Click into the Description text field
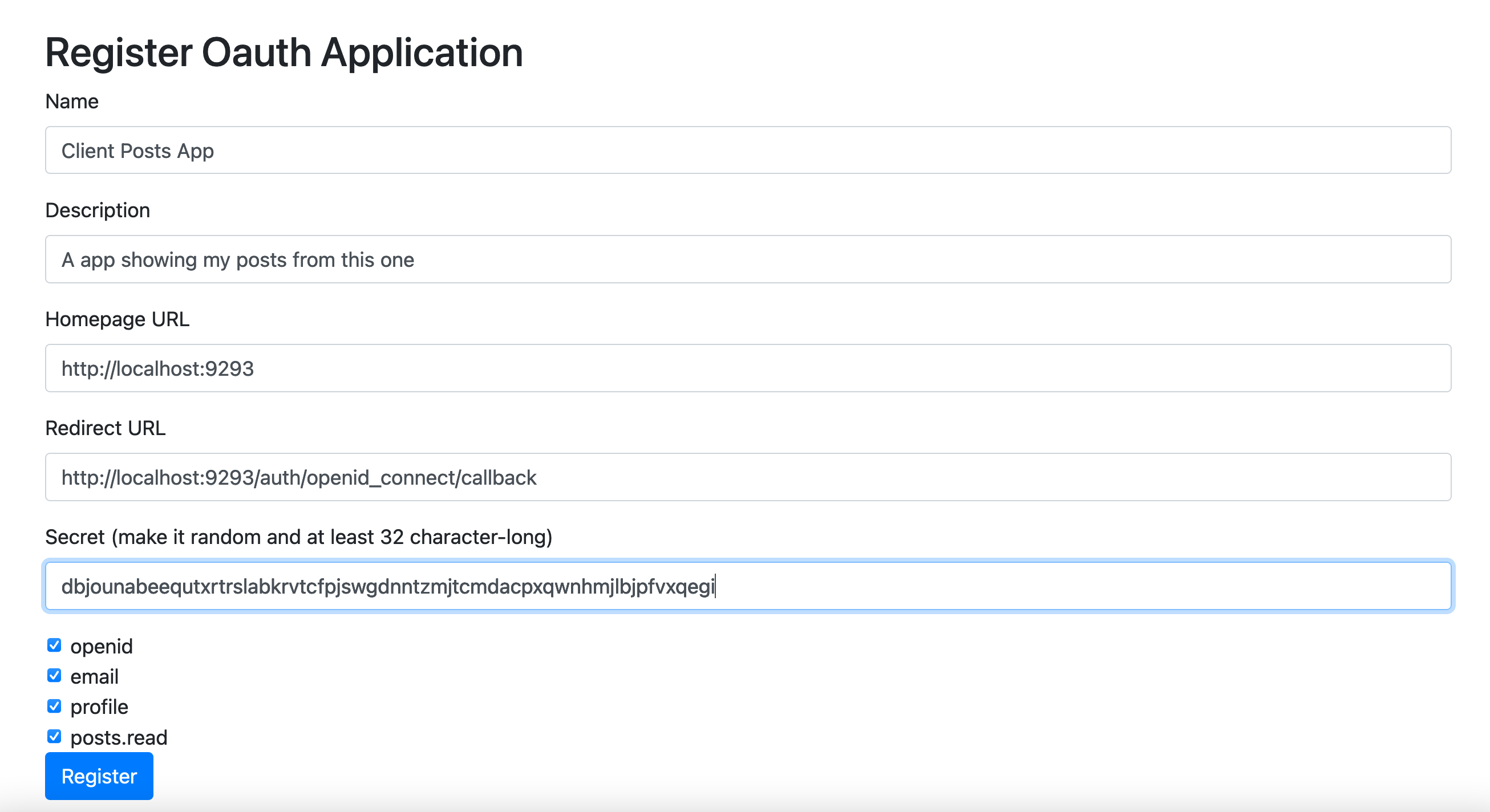The width and height of the screenshot is (1490, 812). point(747,259)
